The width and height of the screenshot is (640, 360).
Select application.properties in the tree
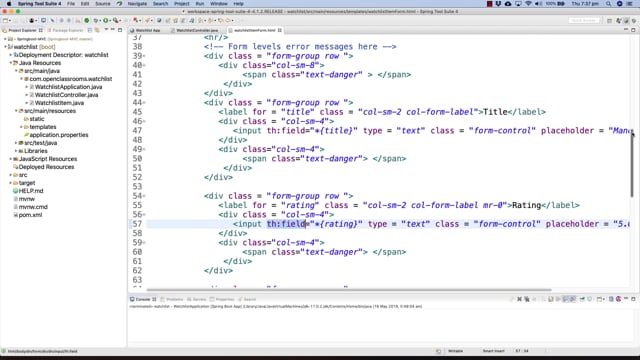click(58, 135)
